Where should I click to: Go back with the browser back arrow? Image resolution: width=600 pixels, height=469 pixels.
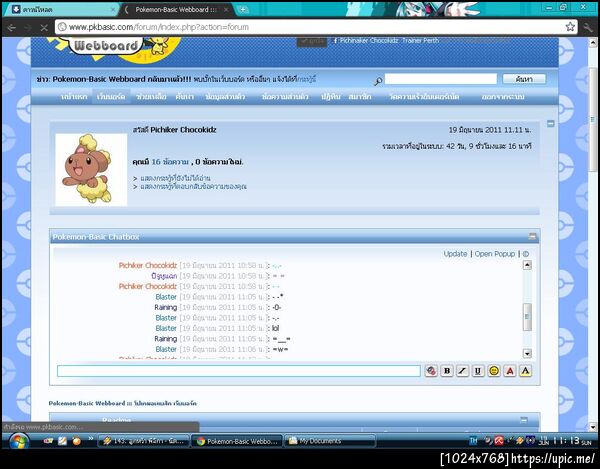11,28
